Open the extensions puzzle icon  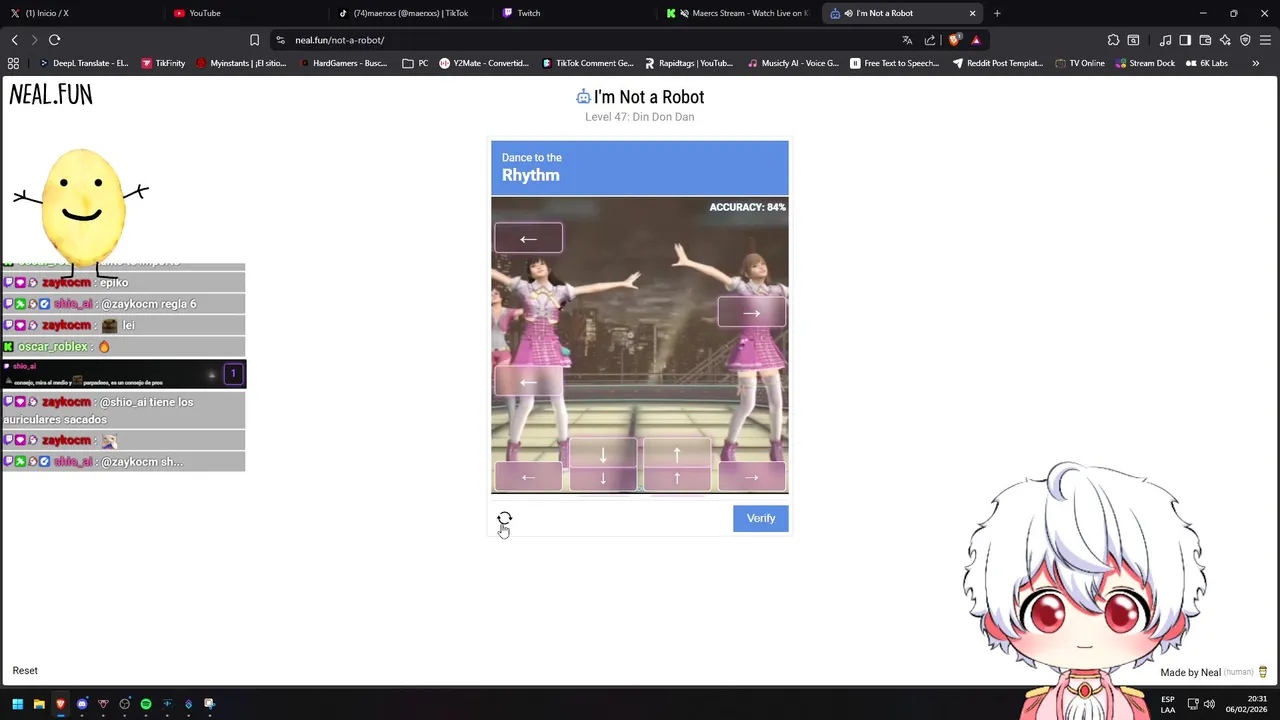point(1113,40)
